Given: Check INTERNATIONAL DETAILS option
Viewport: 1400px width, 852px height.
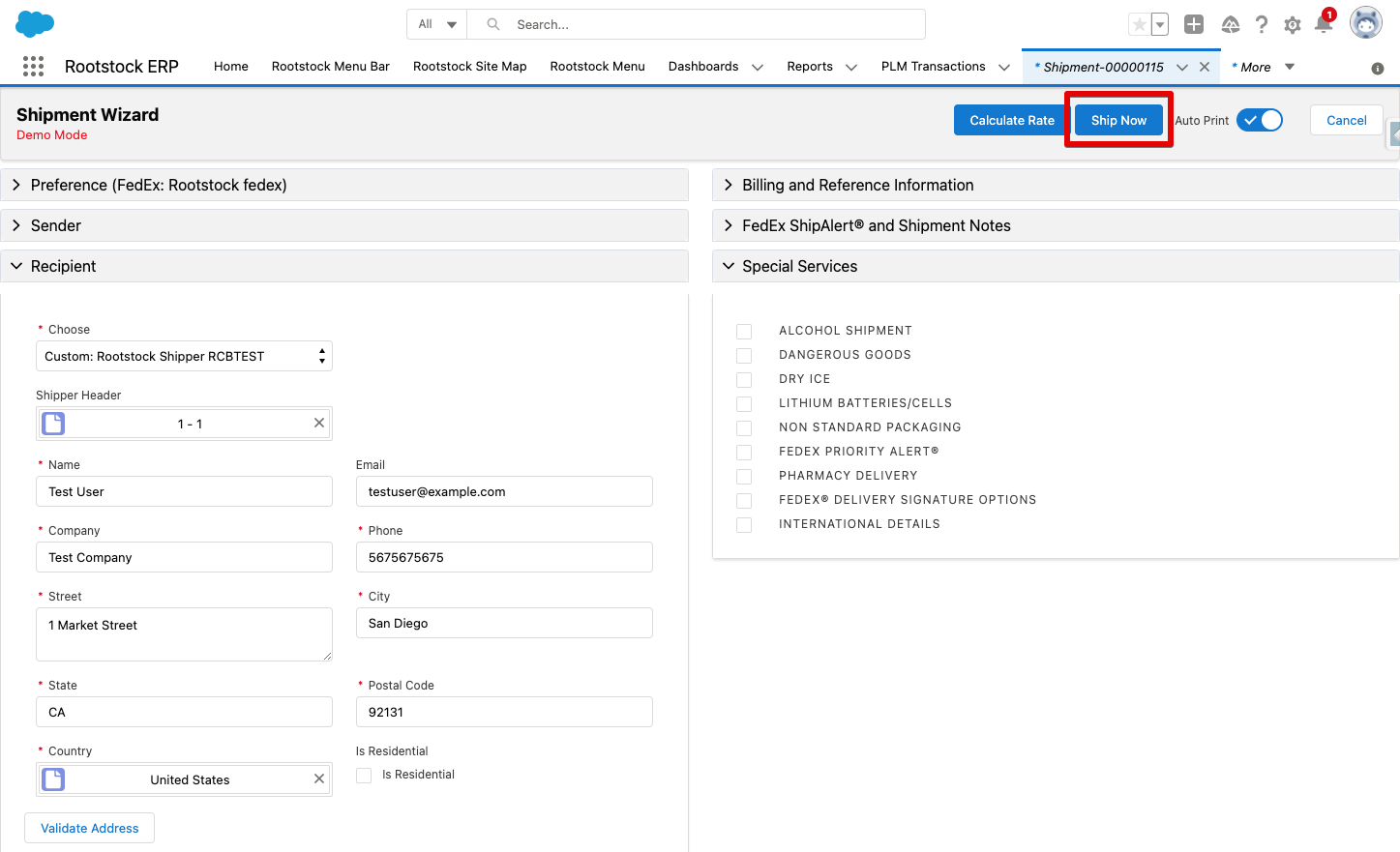Looking at the screenshot, I should (x=744, y=525).
